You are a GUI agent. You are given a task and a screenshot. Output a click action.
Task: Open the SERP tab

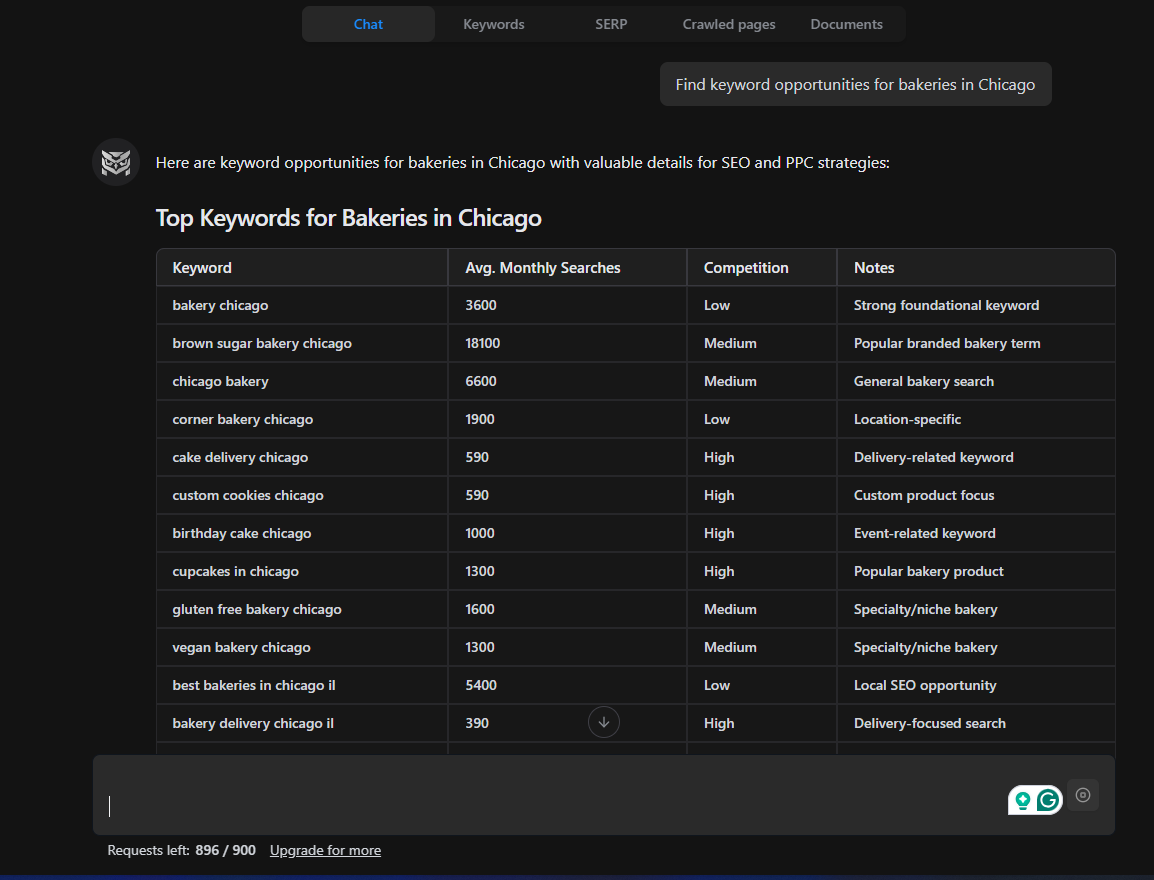tap(610, 24)
